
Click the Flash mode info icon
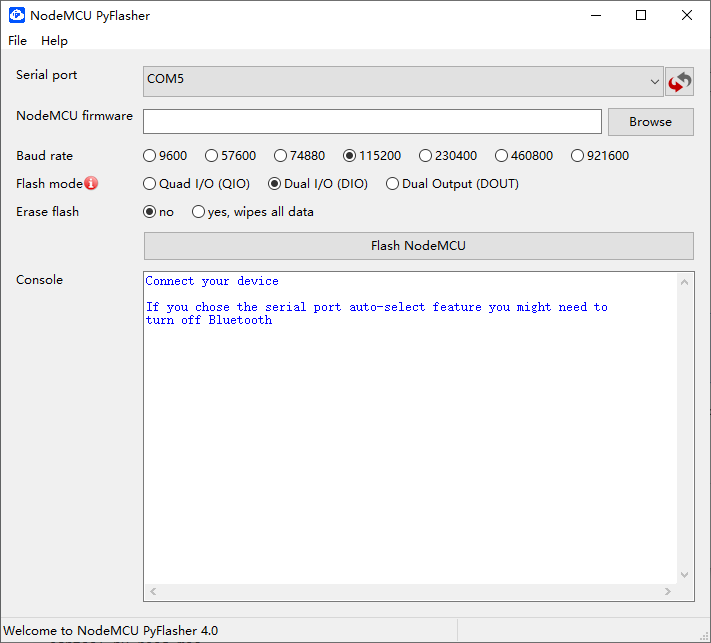(x=91, y=183)
